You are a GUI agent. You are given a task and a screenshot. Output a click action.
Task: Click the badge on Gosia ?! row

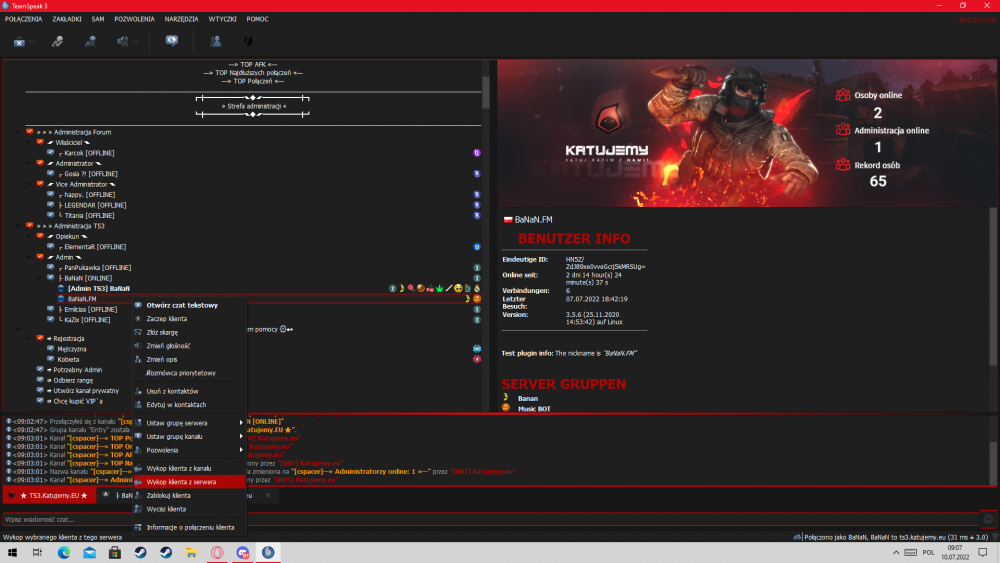pos(476,173)
